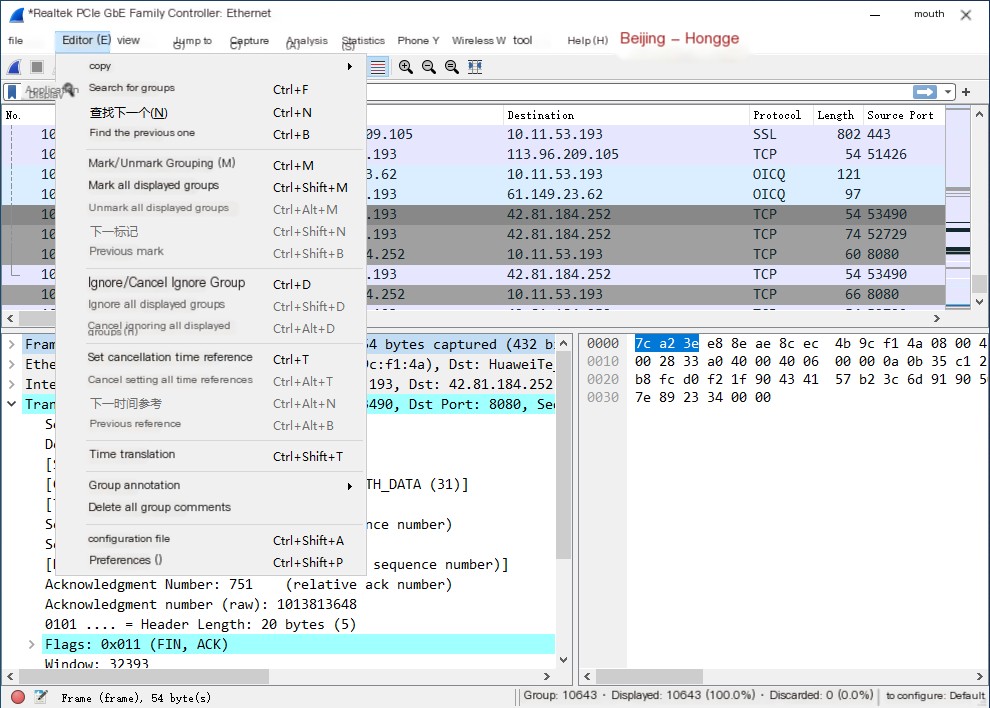The width and height of the screenshot is (990, 708).
Task: Choose Time translation menu entry
Action: tap(212, 455)
